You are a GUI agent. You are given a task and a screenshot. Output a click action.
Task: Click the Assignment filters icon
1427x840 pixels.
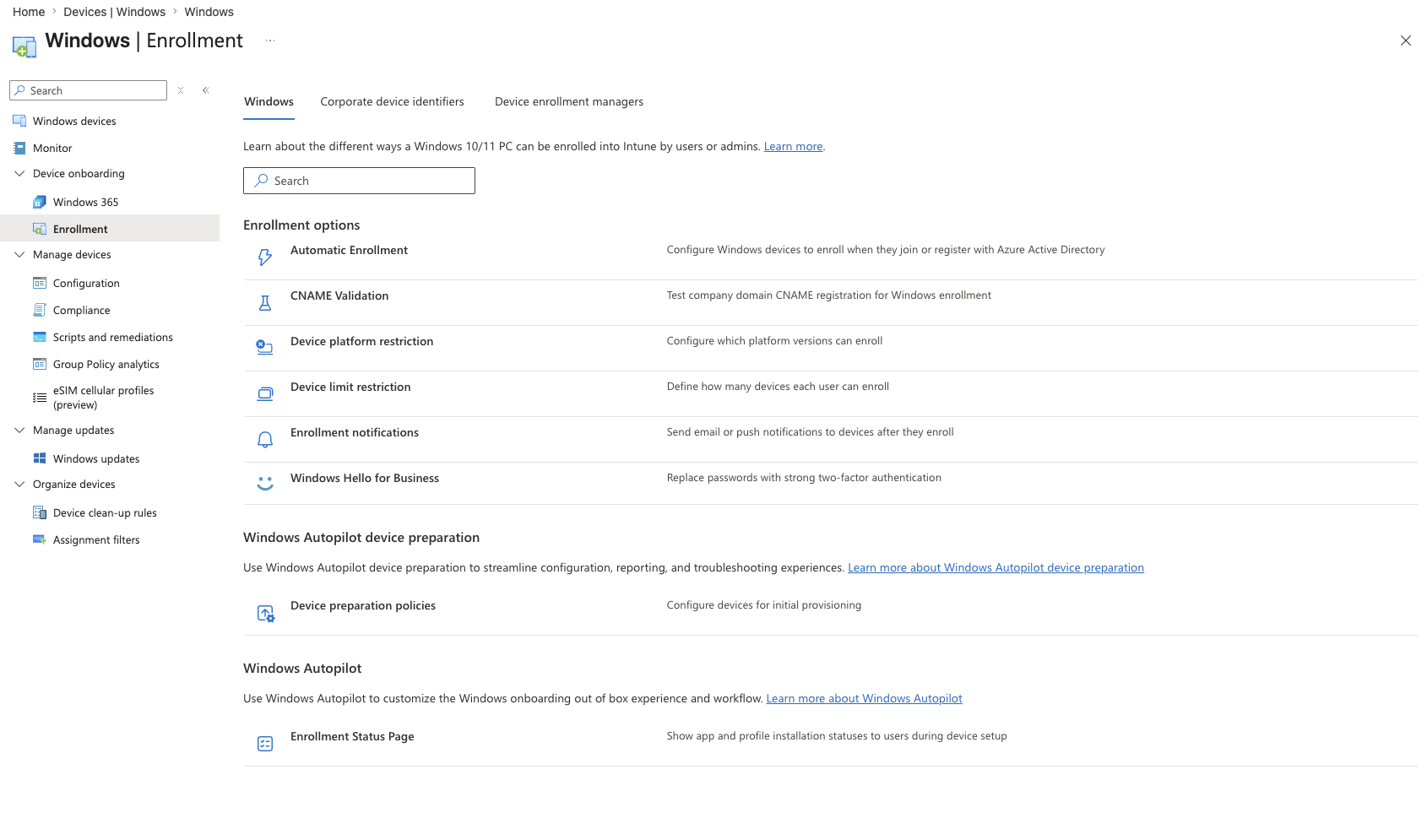[x=40, y=539]
